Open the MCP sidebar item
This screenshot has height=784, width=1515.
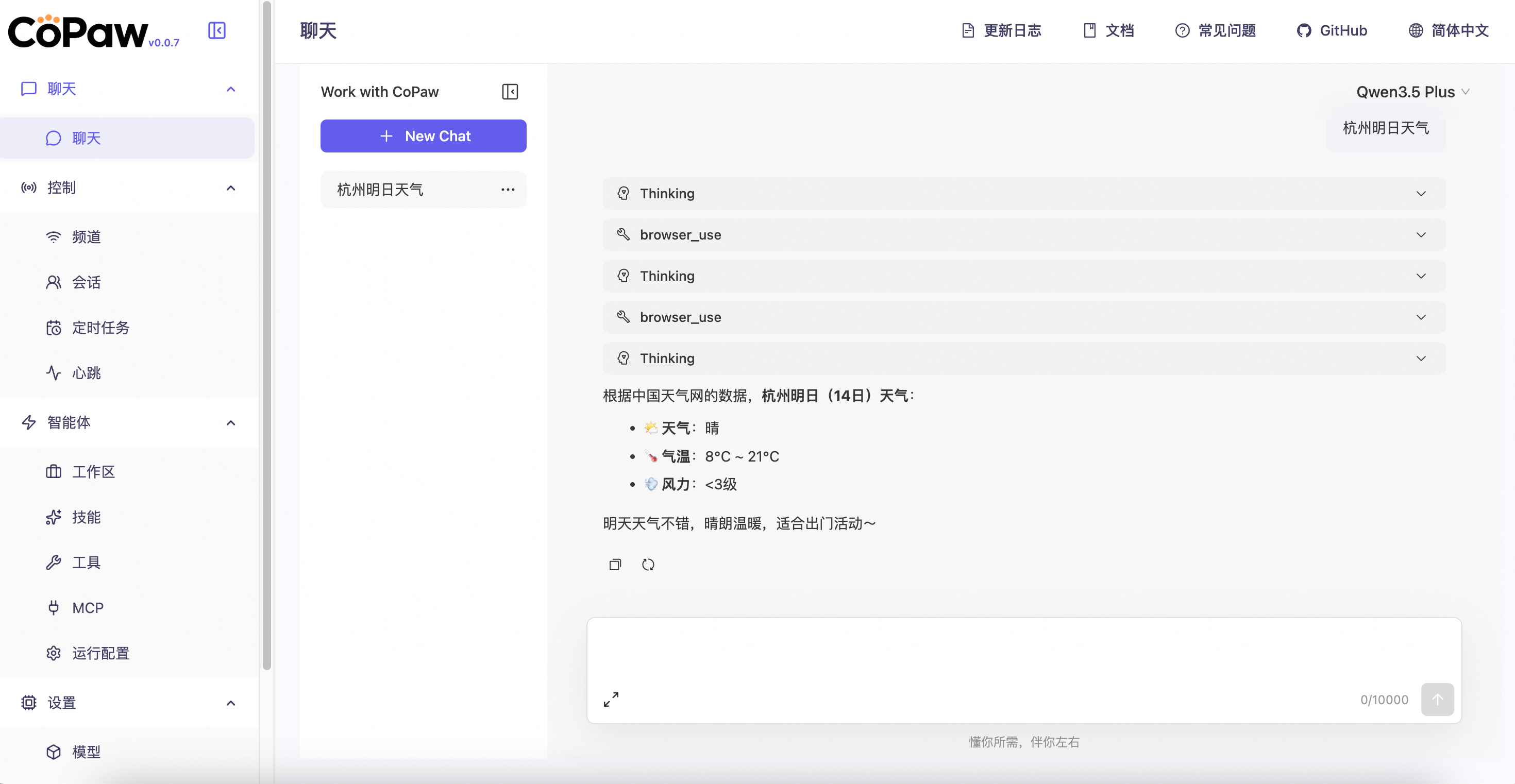pyautogui.click(x=88, y=608)
